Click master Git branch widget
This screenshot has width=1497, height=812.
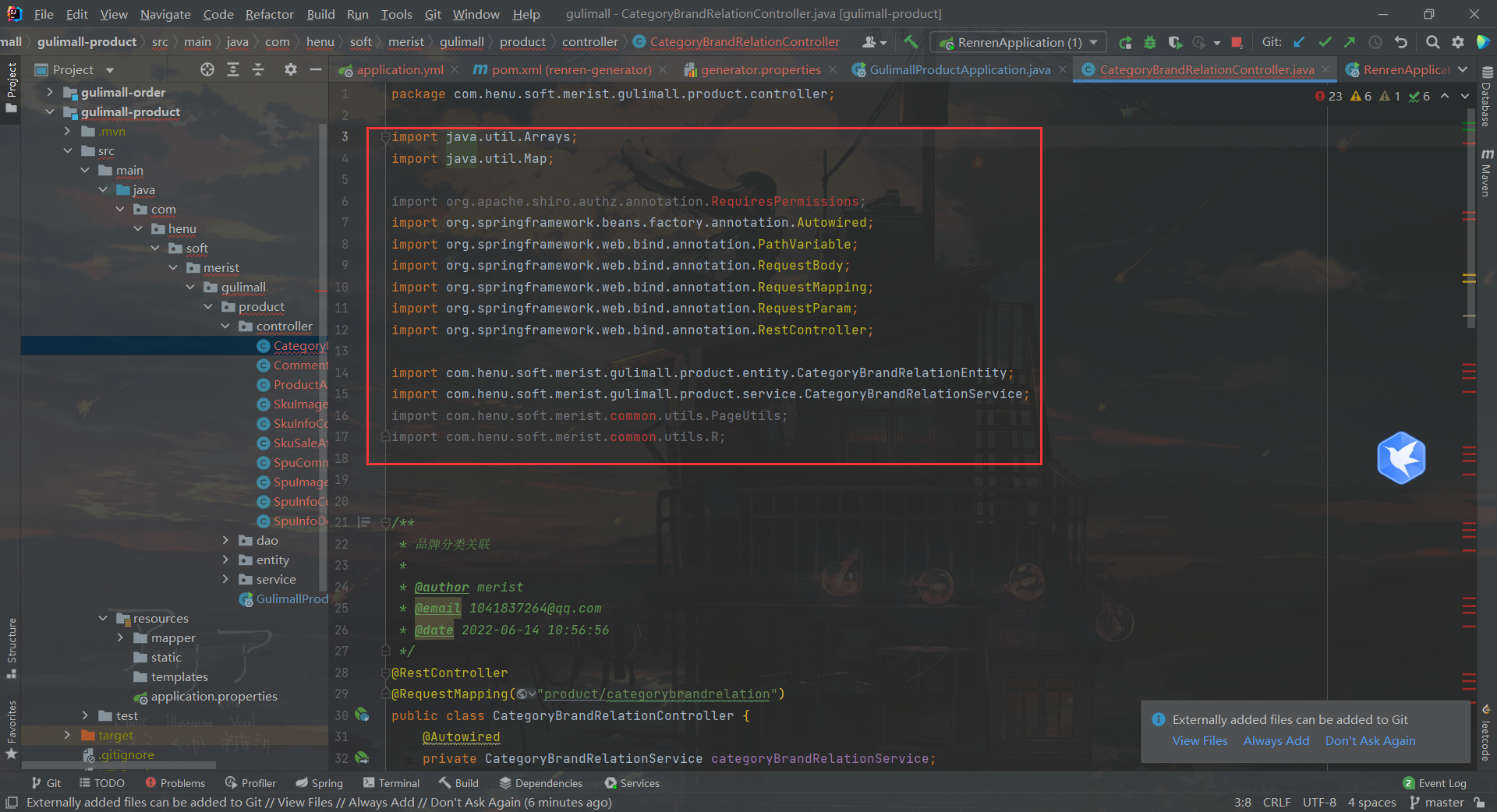click(x=1437, y=803)
